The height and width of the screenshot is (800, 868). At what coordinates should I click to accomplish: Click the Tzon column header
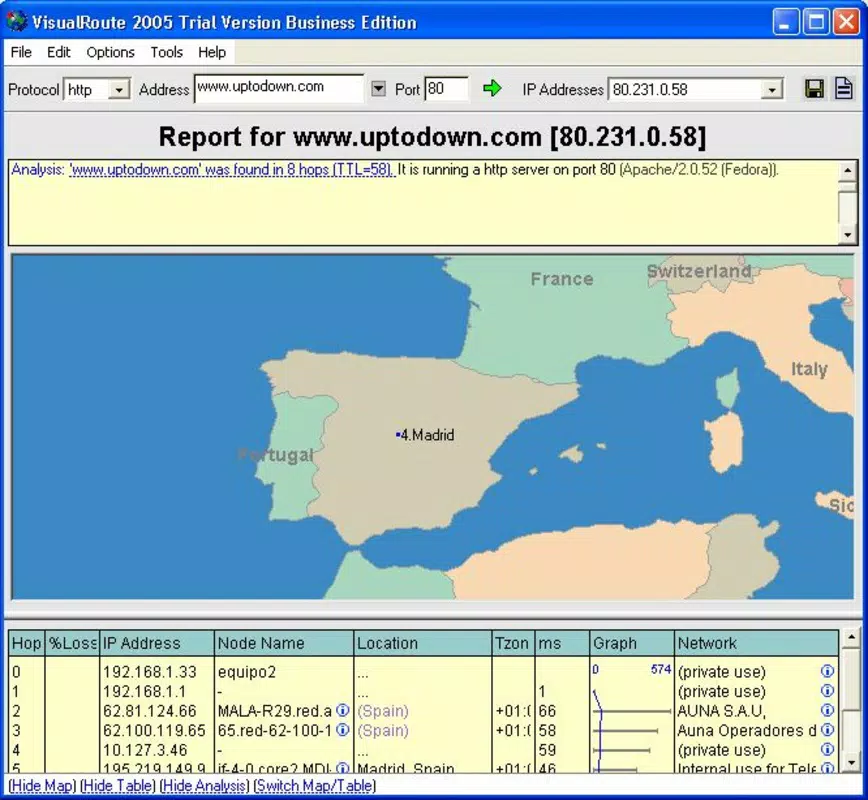click(514, 643)
